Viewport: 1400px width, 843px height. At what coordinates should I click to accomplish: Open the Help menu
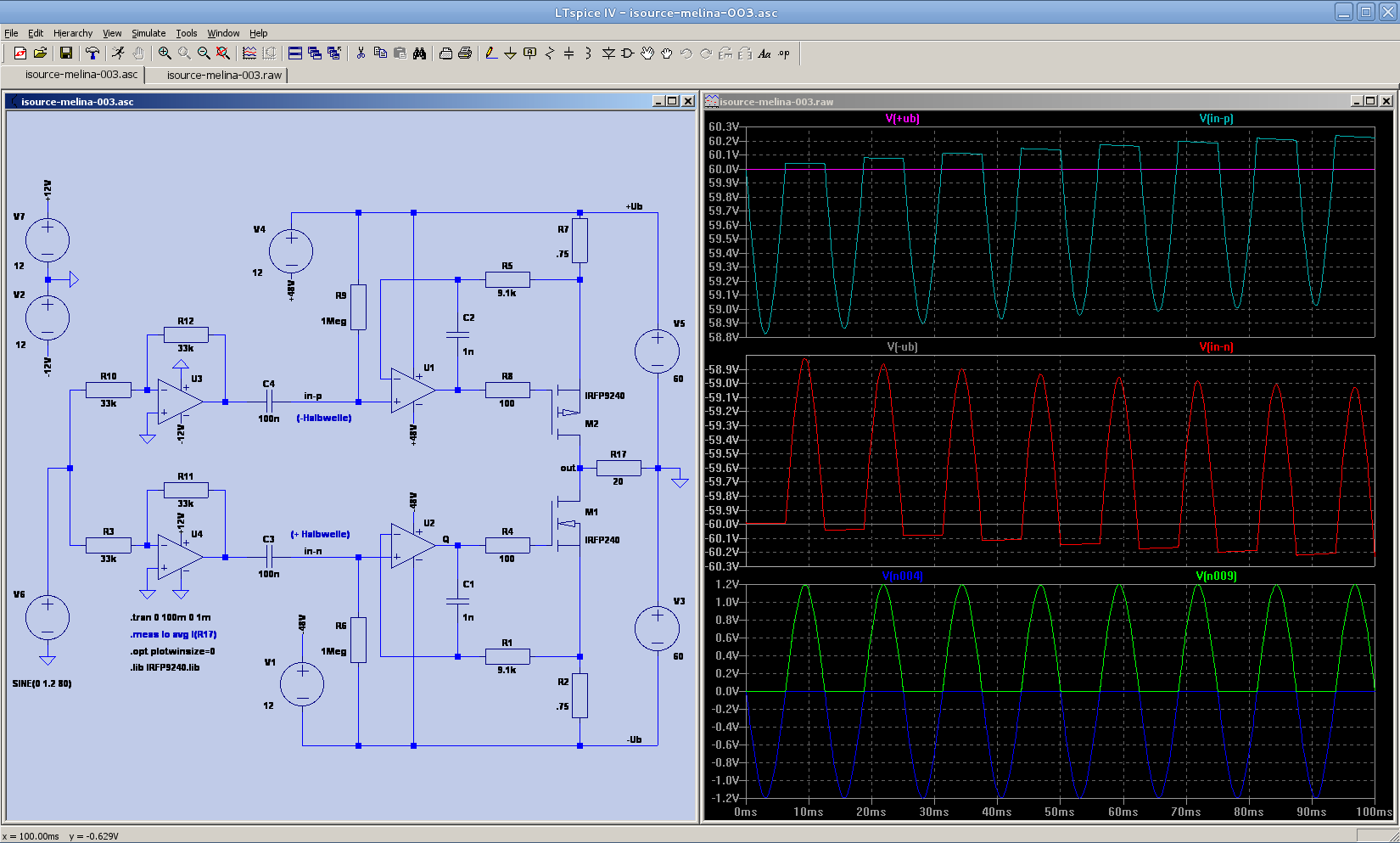259,33
